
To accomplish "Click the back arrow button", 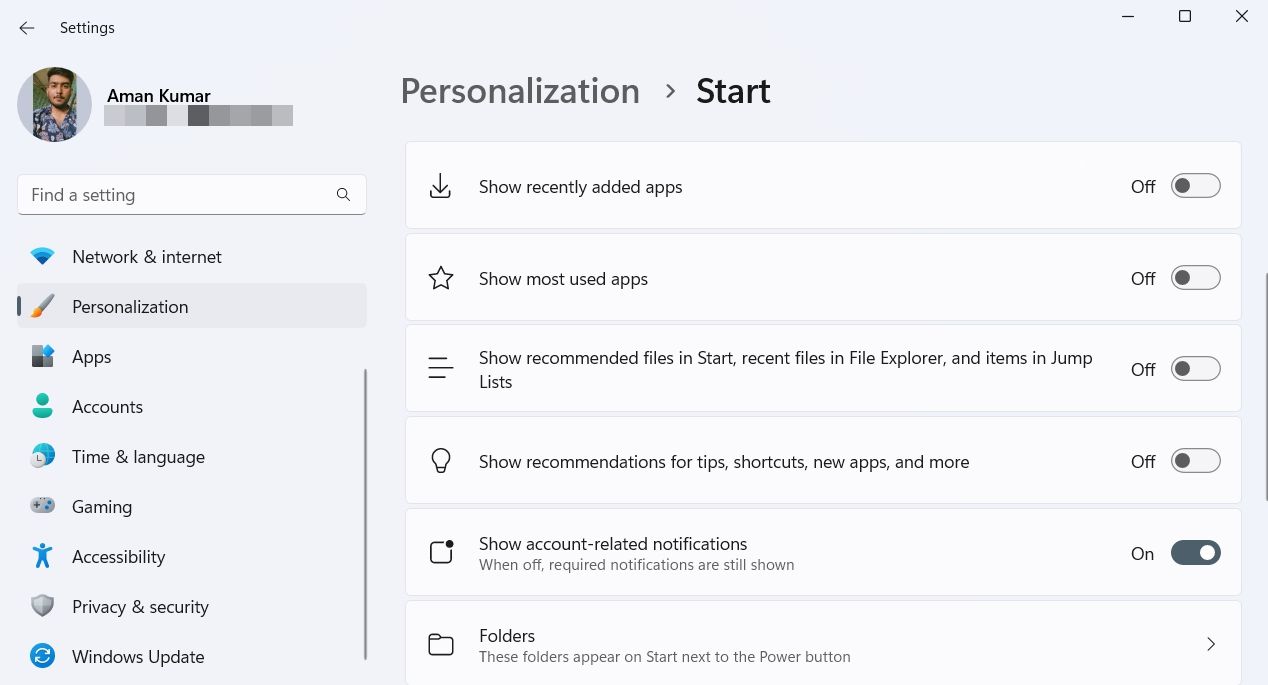I will [26, 28].
